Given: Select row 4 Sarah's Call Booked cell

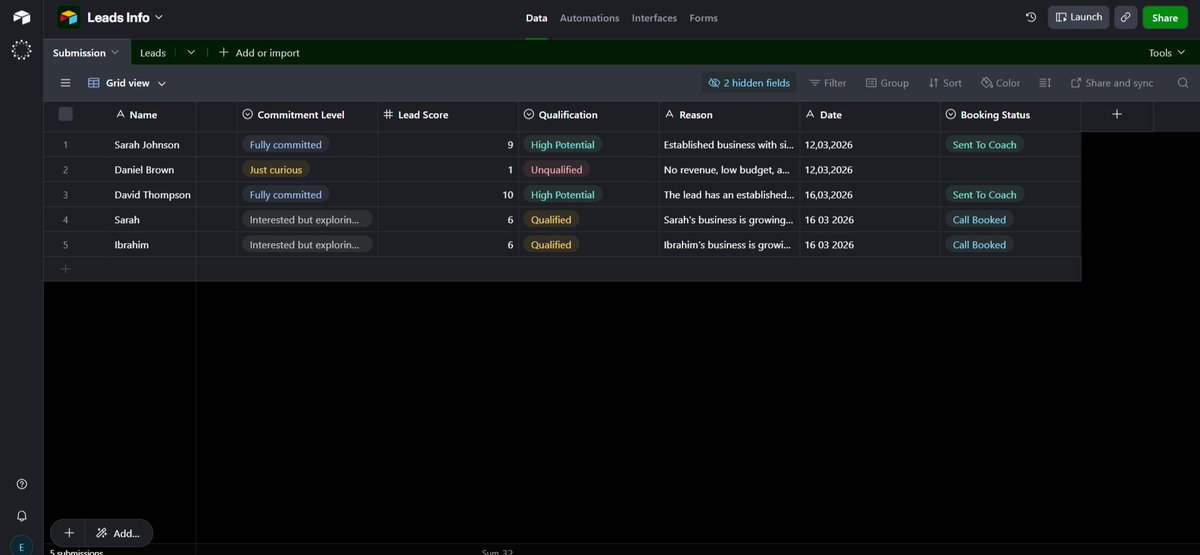Looking at the screenshot, I should pyautogui.click(x=1011, y=219).
